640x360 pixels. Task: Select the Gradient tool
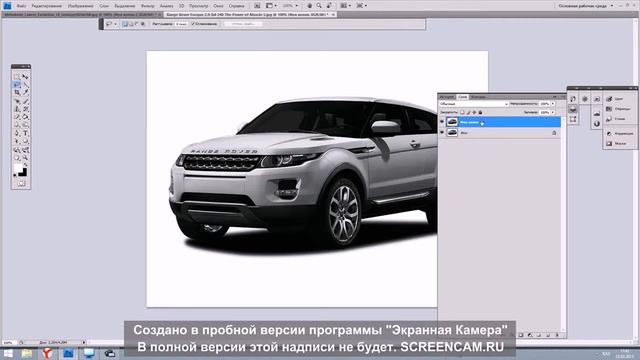pos(25,117)
